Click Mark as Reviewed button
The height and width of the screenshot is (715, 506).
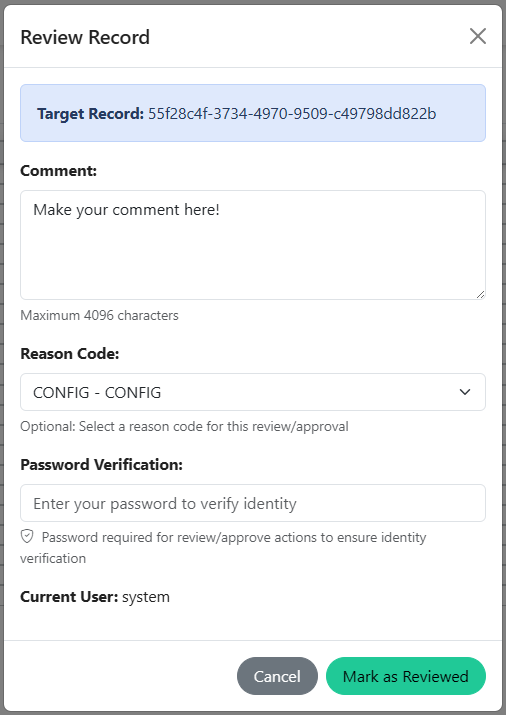(406, 676)
